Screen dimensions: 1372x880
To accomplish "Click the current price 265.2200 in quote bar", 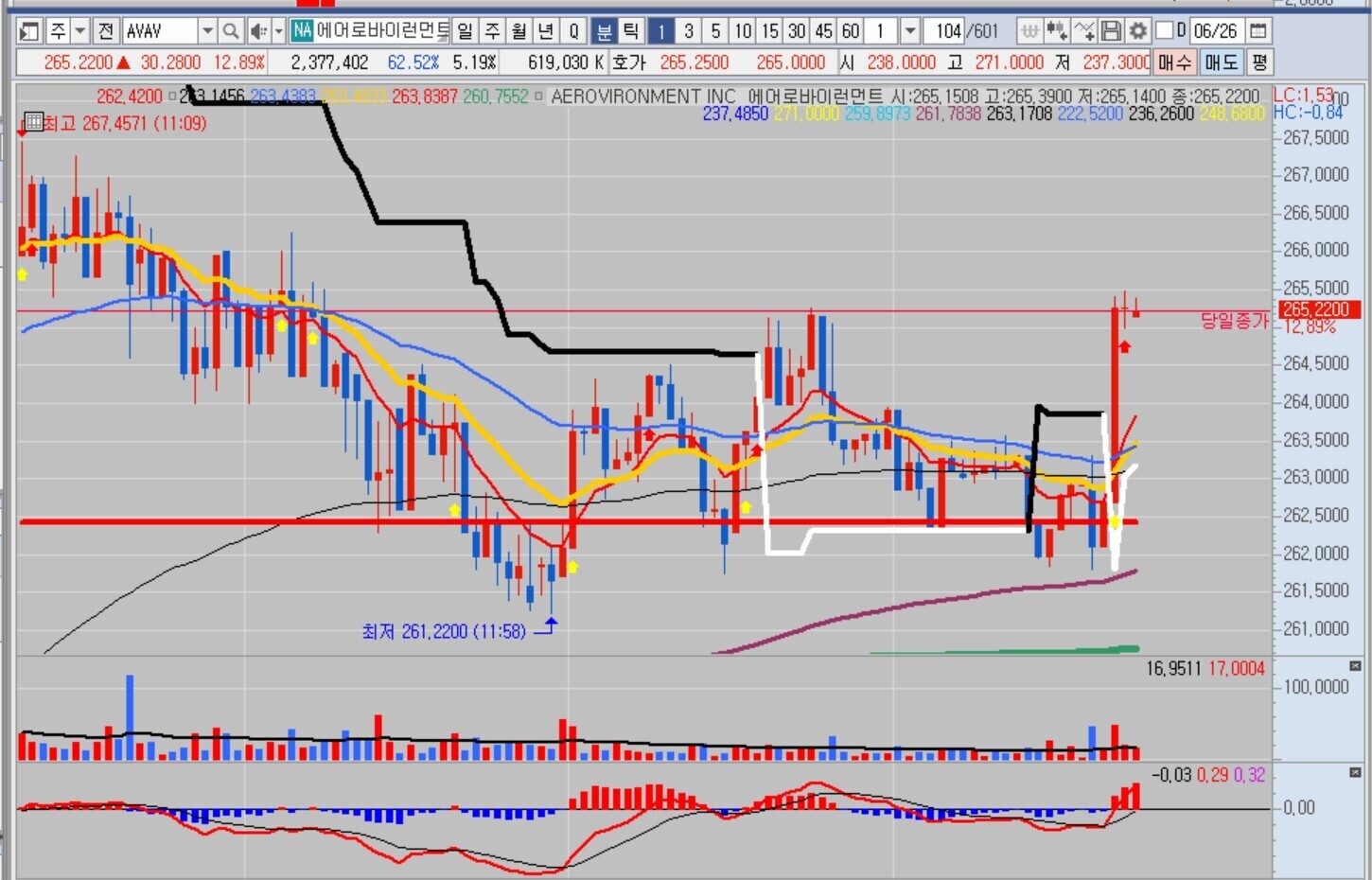I will pos(78,62).
